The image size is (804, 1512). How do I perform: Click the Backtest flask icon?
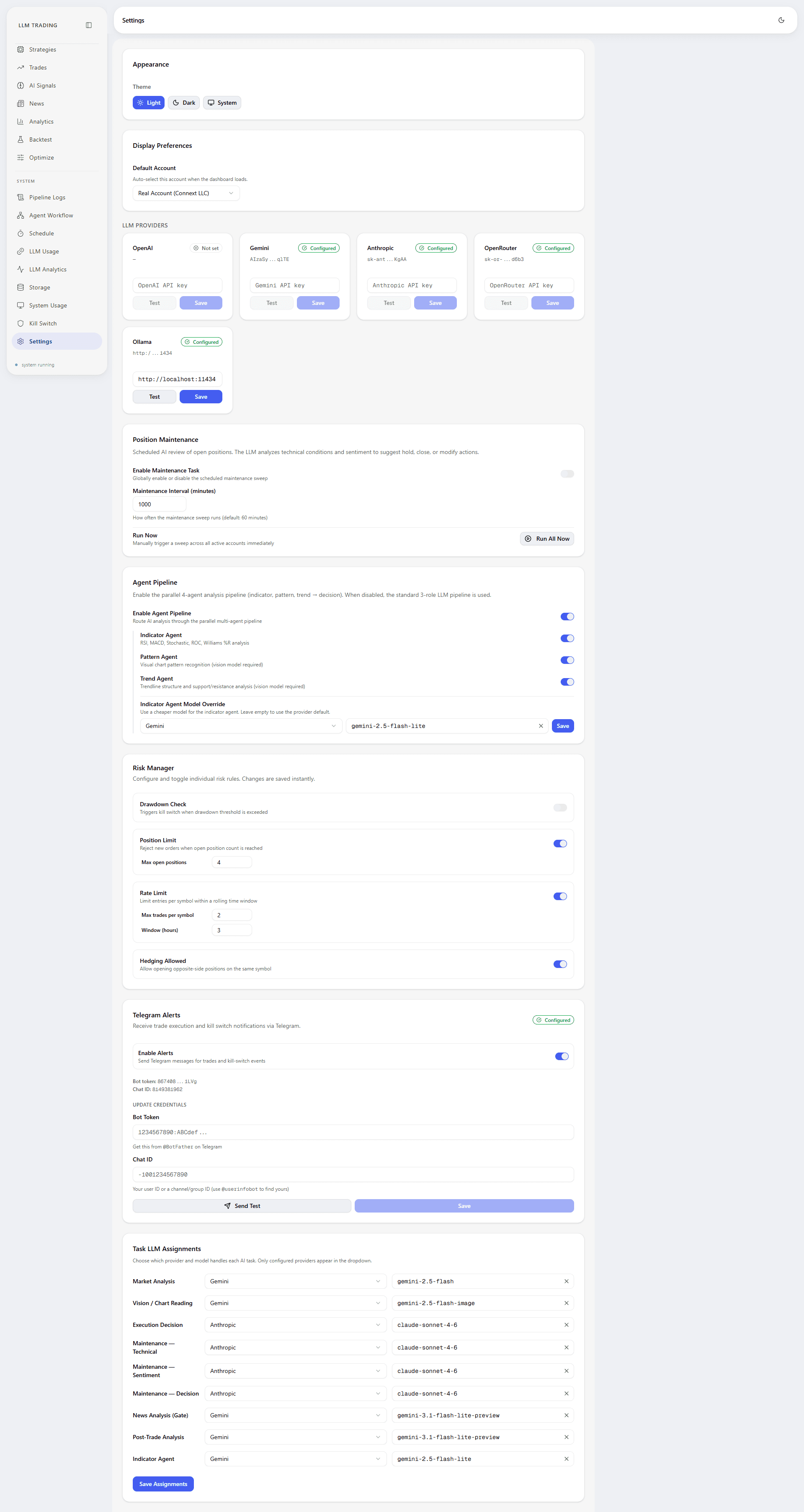tap(21, 140)
